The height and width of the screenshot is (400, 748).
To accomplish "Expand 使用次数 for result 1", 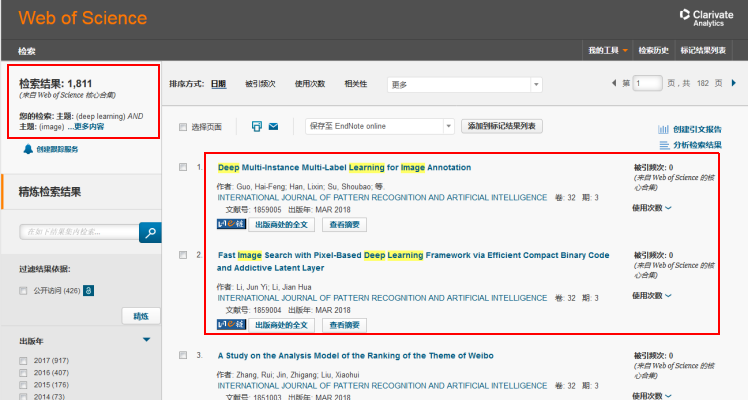I will (652, 208).
